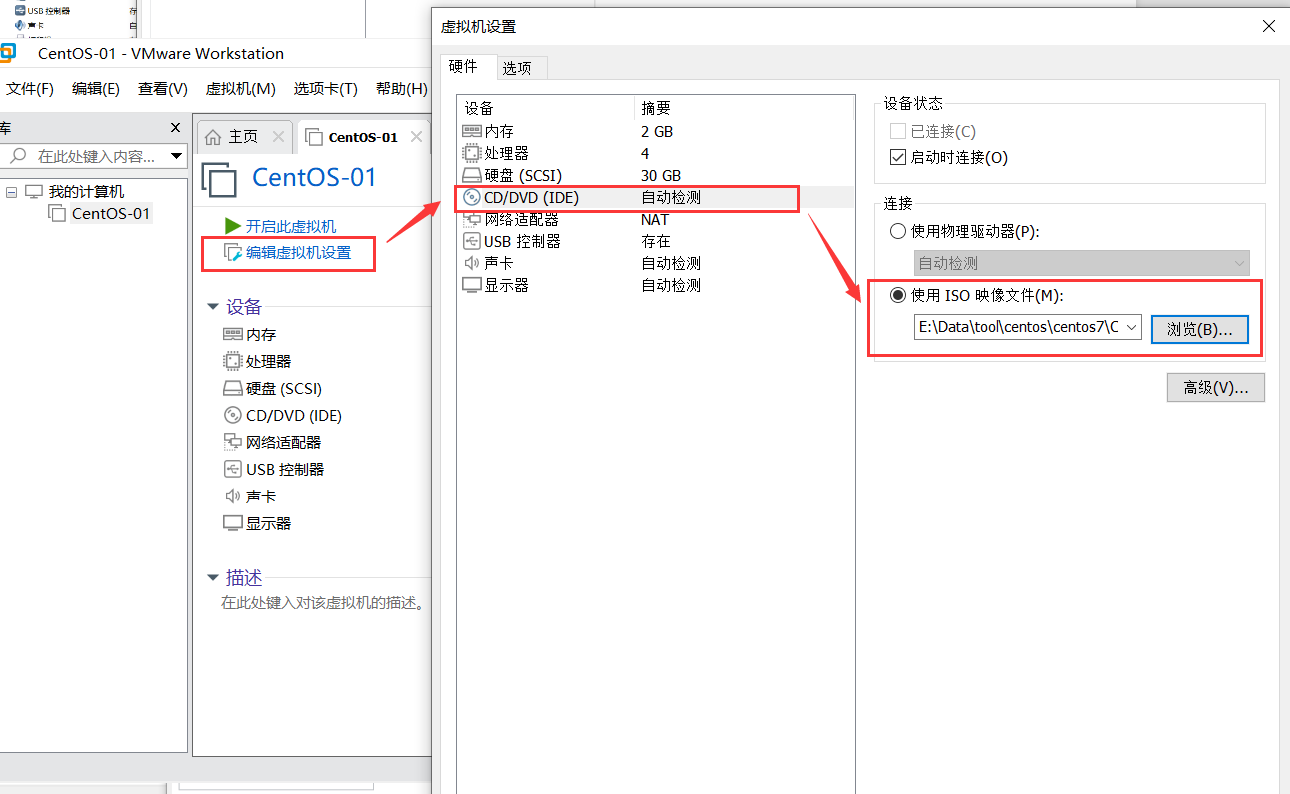Click the library search input field
Image resolution: width=1290 pixels, height=794 pixels.
[x=93, y=157]
